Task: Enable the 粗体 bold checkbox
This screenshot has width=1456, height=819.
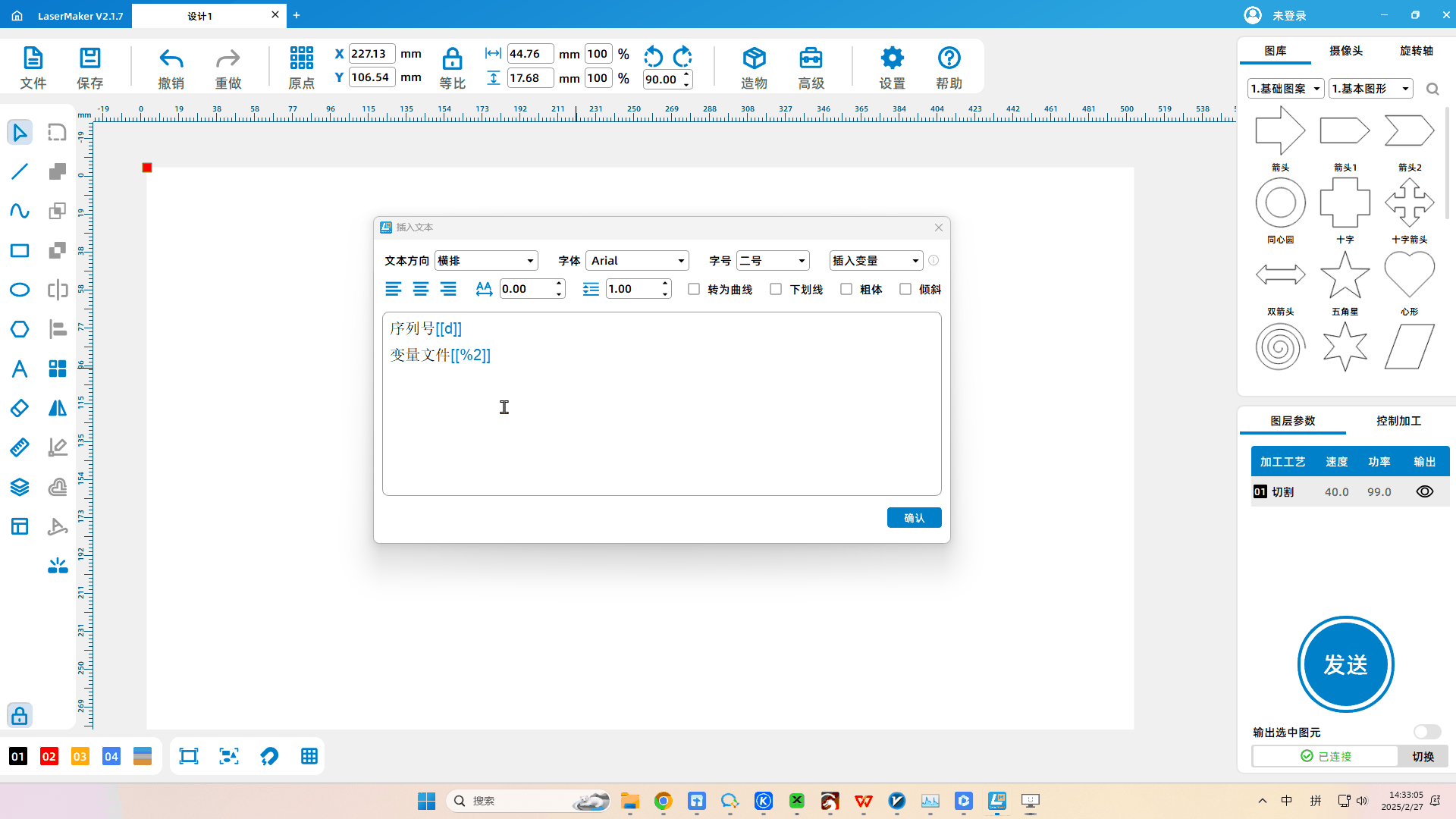Action: [846, 289]
